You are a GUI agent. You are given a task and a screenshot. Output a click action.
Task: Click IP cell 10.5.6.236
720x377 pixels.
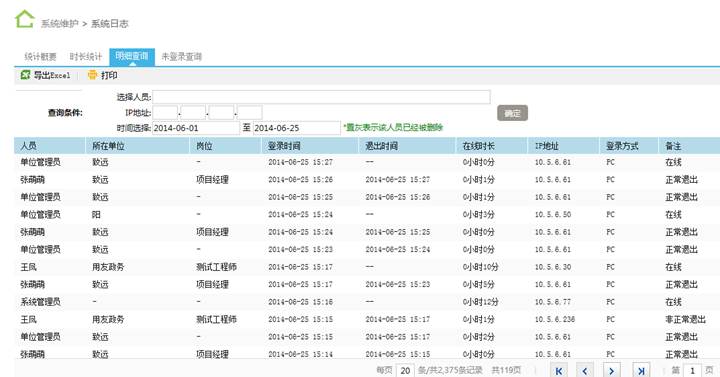(x=555, y=320)
